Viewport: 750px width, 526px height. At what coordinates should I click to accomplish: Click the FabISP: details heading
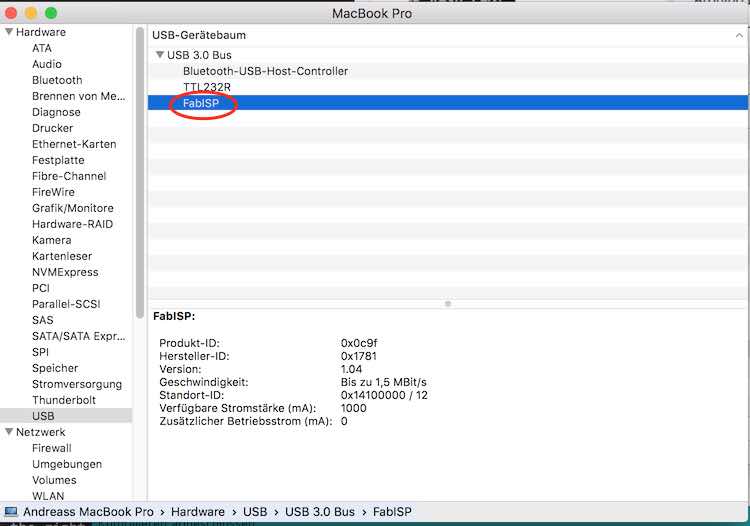pyautogui.click(x=174, y=317)
